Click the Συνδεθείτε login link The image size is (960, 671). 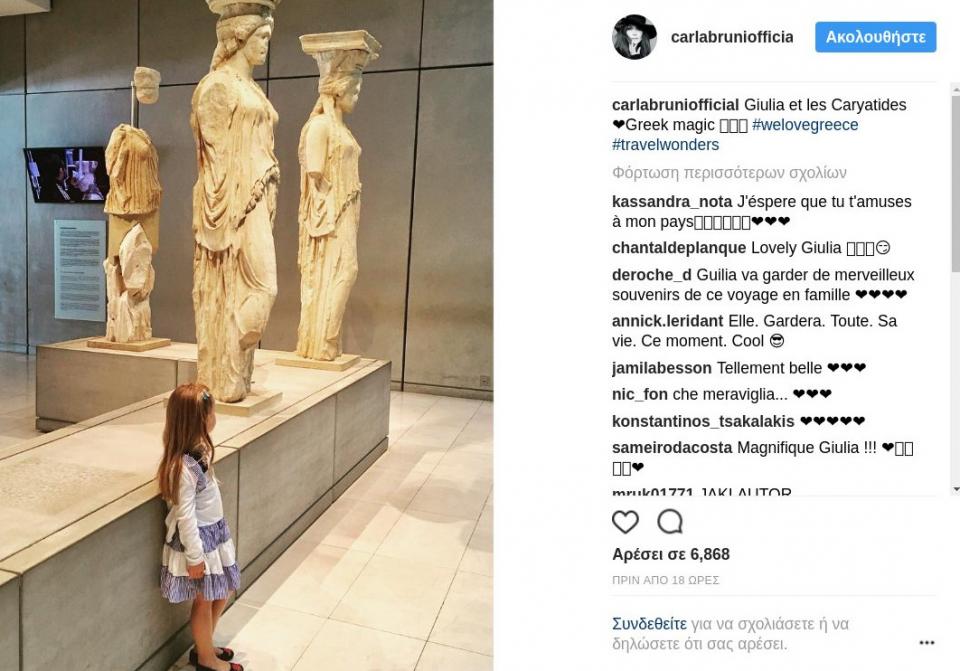649,624
